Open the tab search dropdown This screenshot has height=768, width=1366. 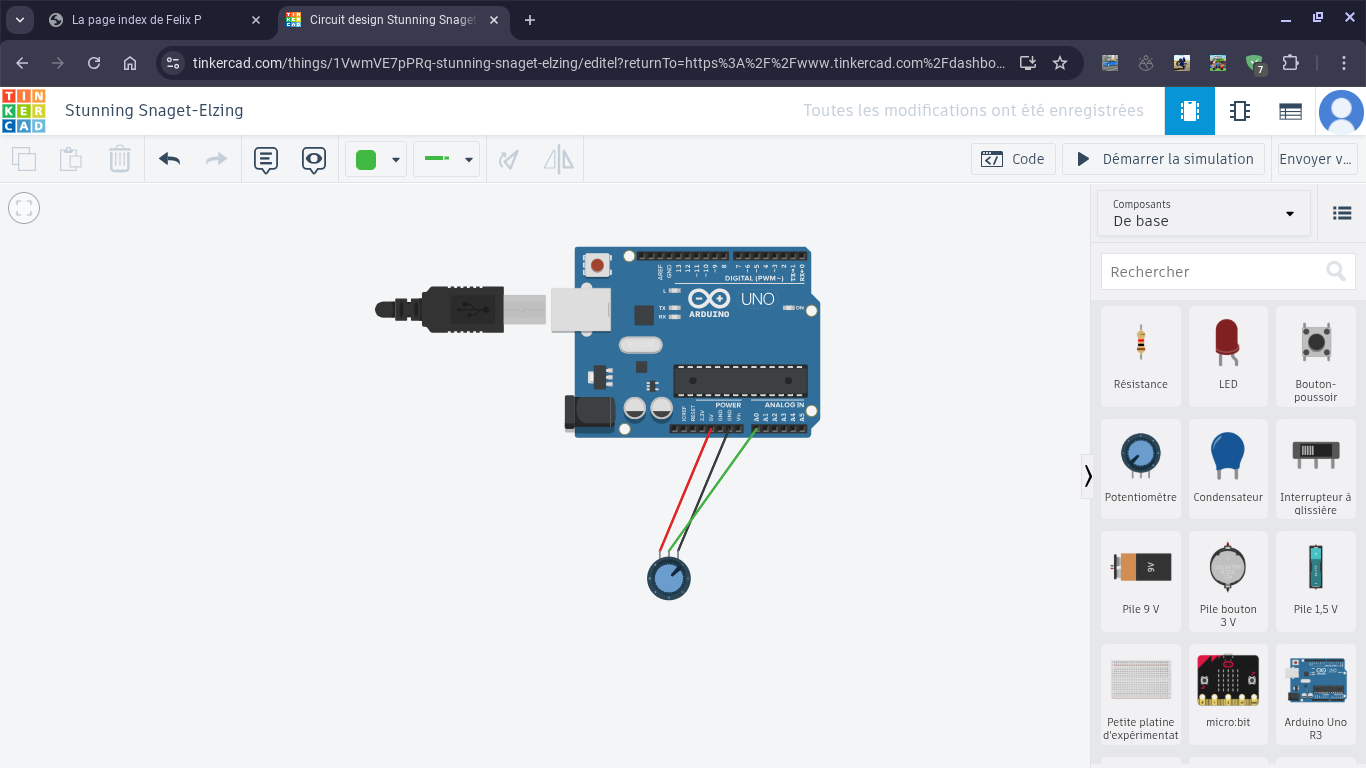[x=19, y=20]
